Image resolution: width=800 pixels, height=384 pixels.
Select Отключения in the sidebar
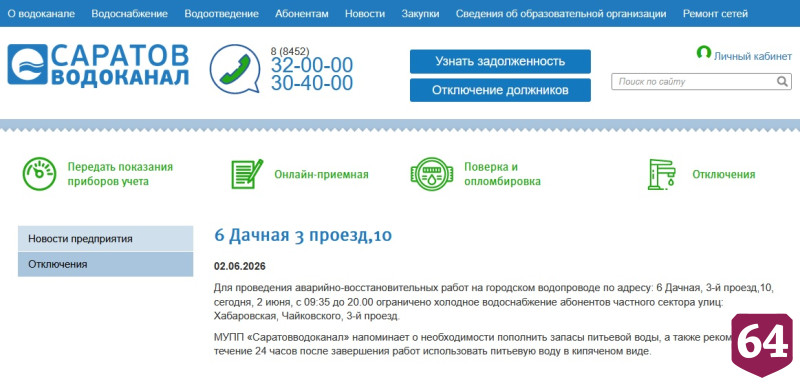[106, 264]
